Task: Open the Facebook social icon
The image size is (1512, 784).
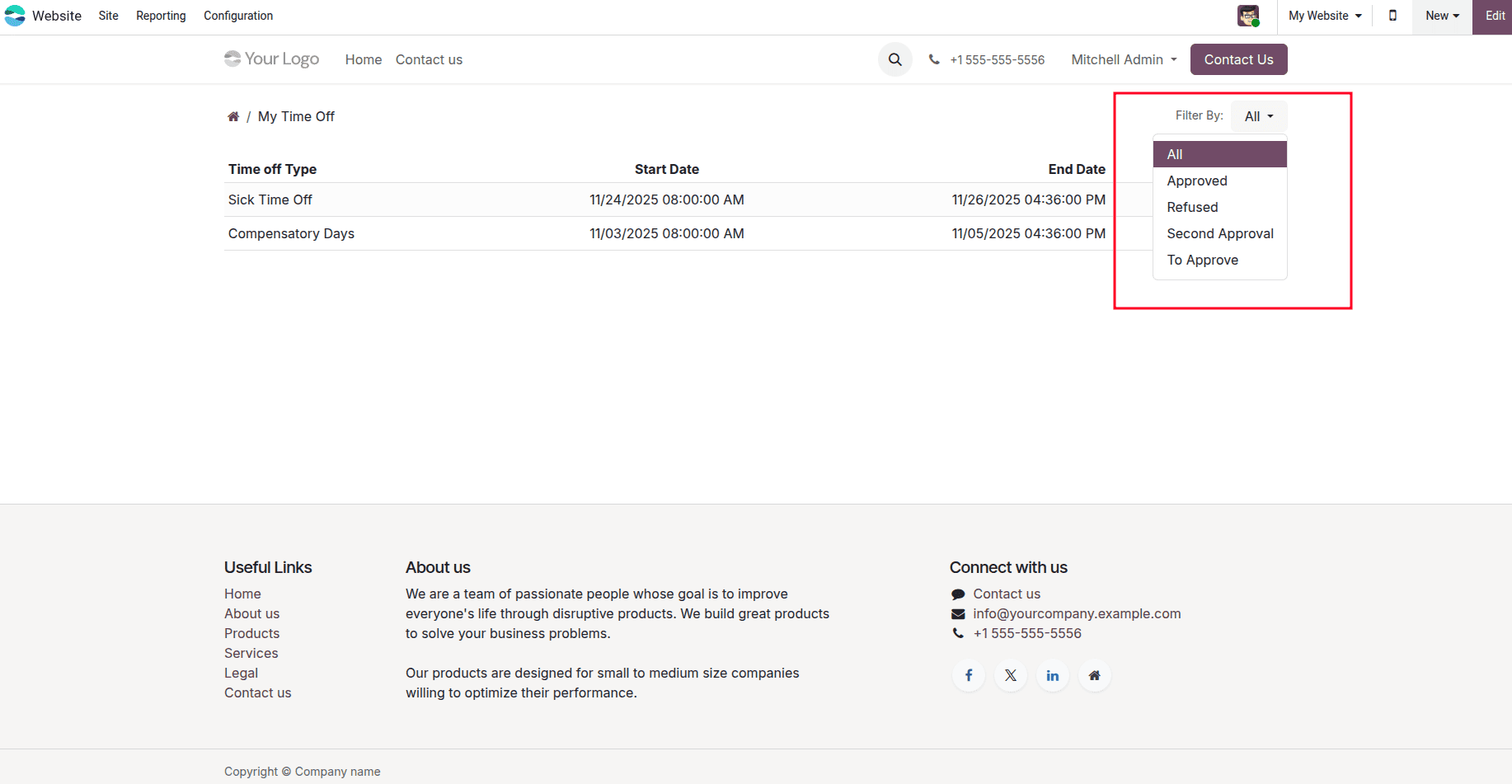Action: click(968, 675)
